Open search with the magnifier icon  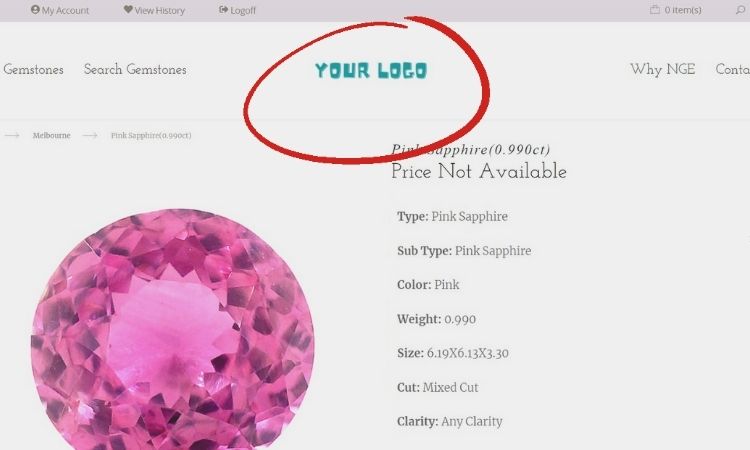[x=740, y=10]
